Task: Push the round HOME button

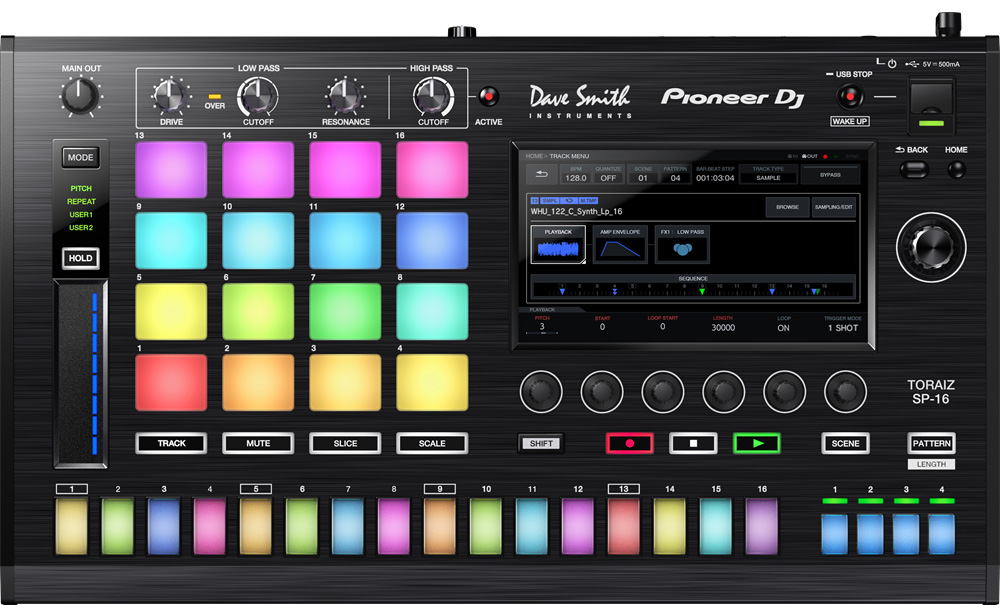Action: [x=956, y=170]
